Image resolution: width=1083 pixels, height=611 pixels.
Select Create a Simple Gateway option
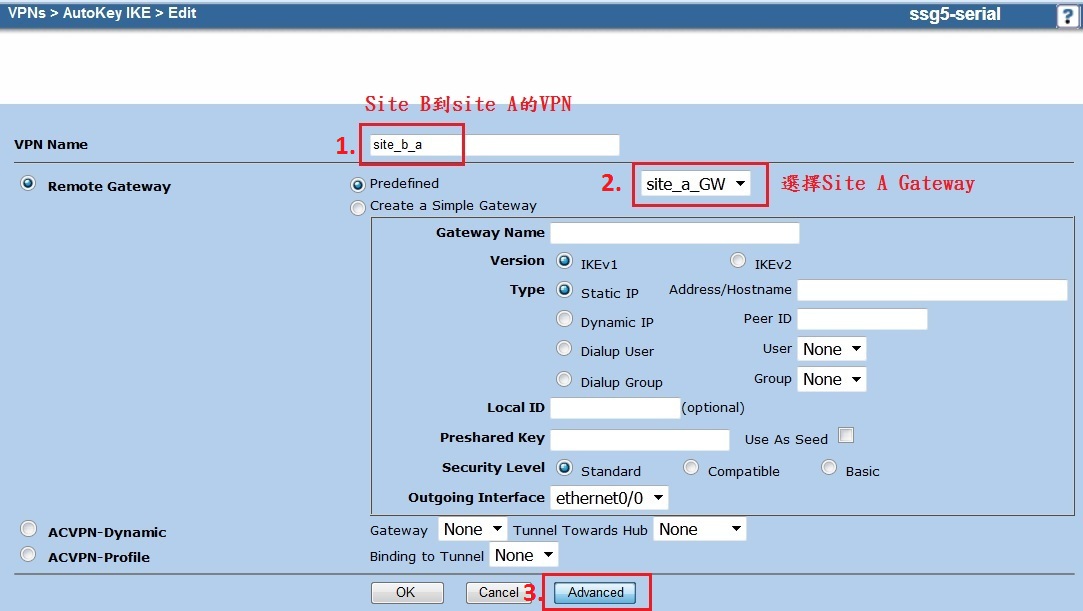(x=358, y=207)
